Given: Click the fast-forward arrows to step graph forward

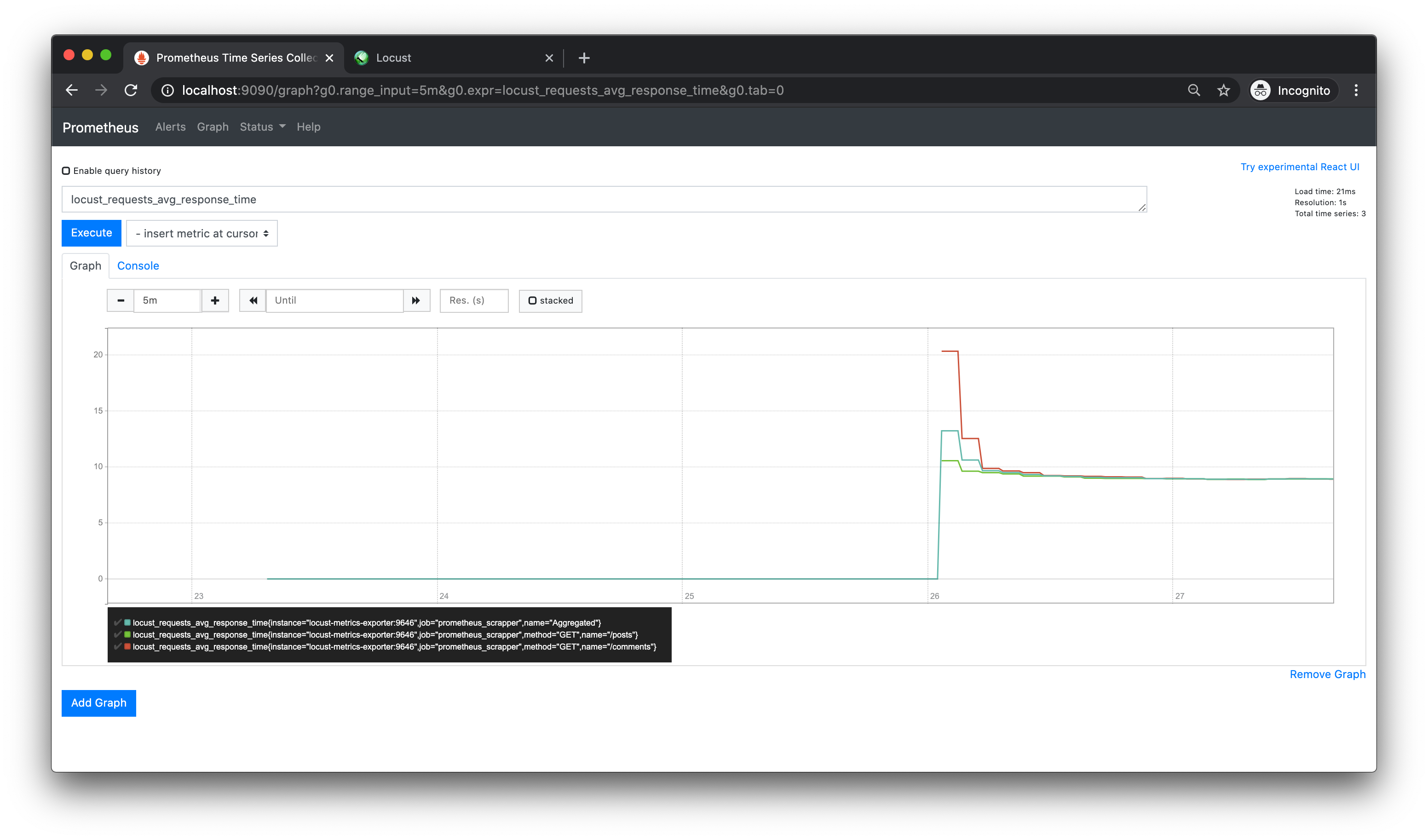Looking at the screenshot, I should point(416,300).
